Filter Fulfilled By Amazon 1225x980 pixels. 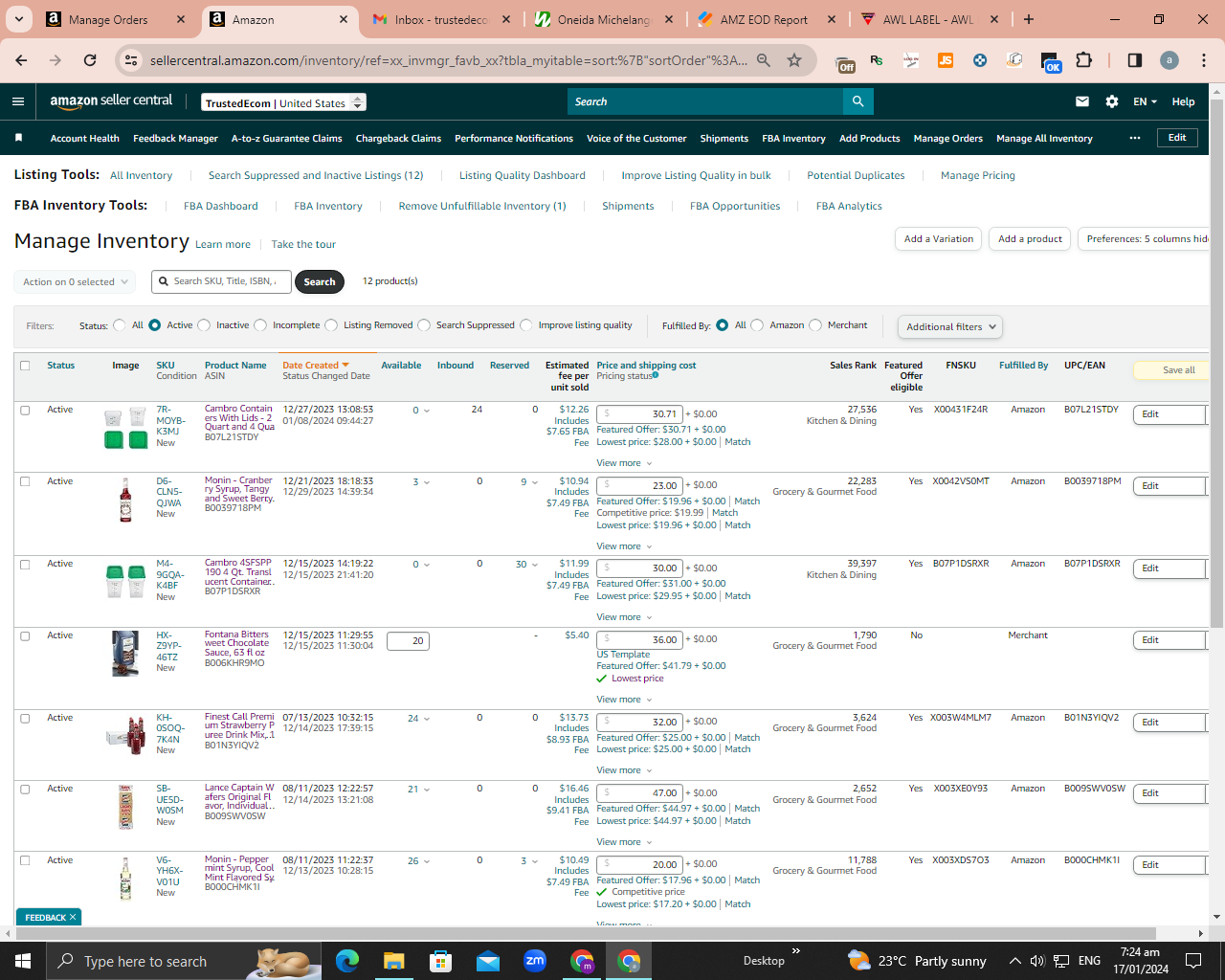757,325
